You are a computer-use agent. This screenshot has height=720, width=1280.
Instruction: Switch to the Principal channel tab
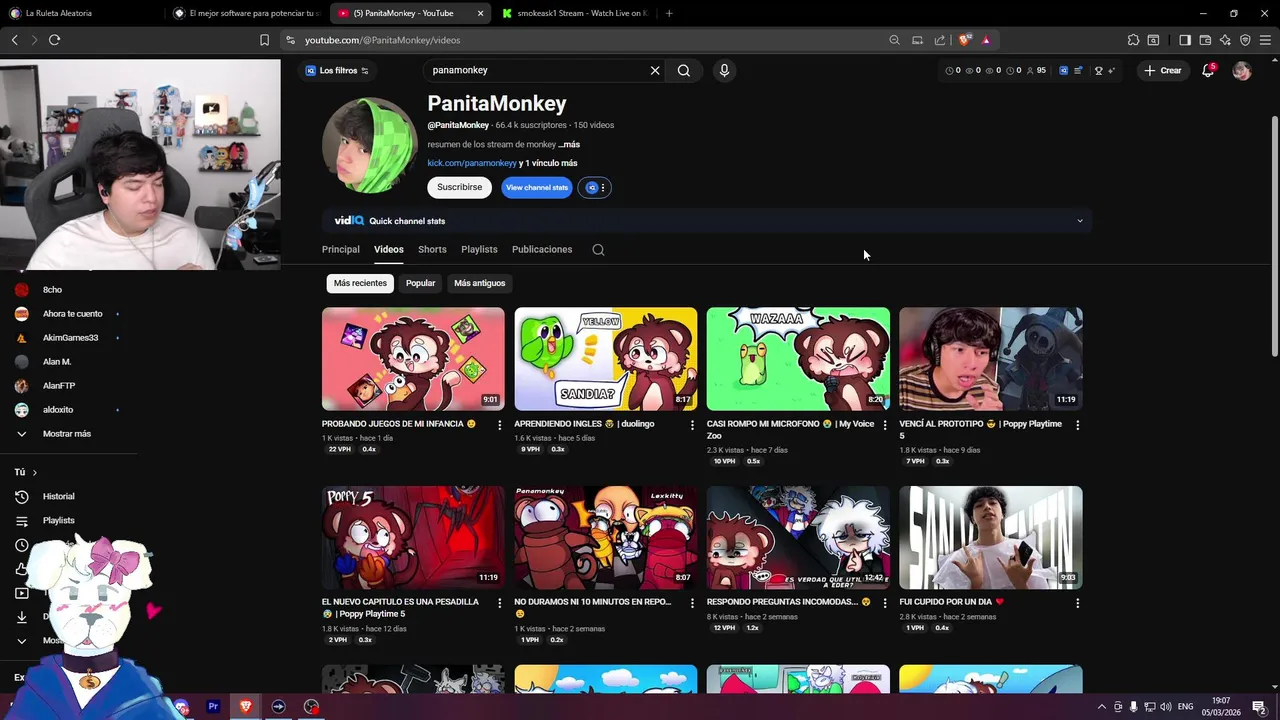[340, 250]
